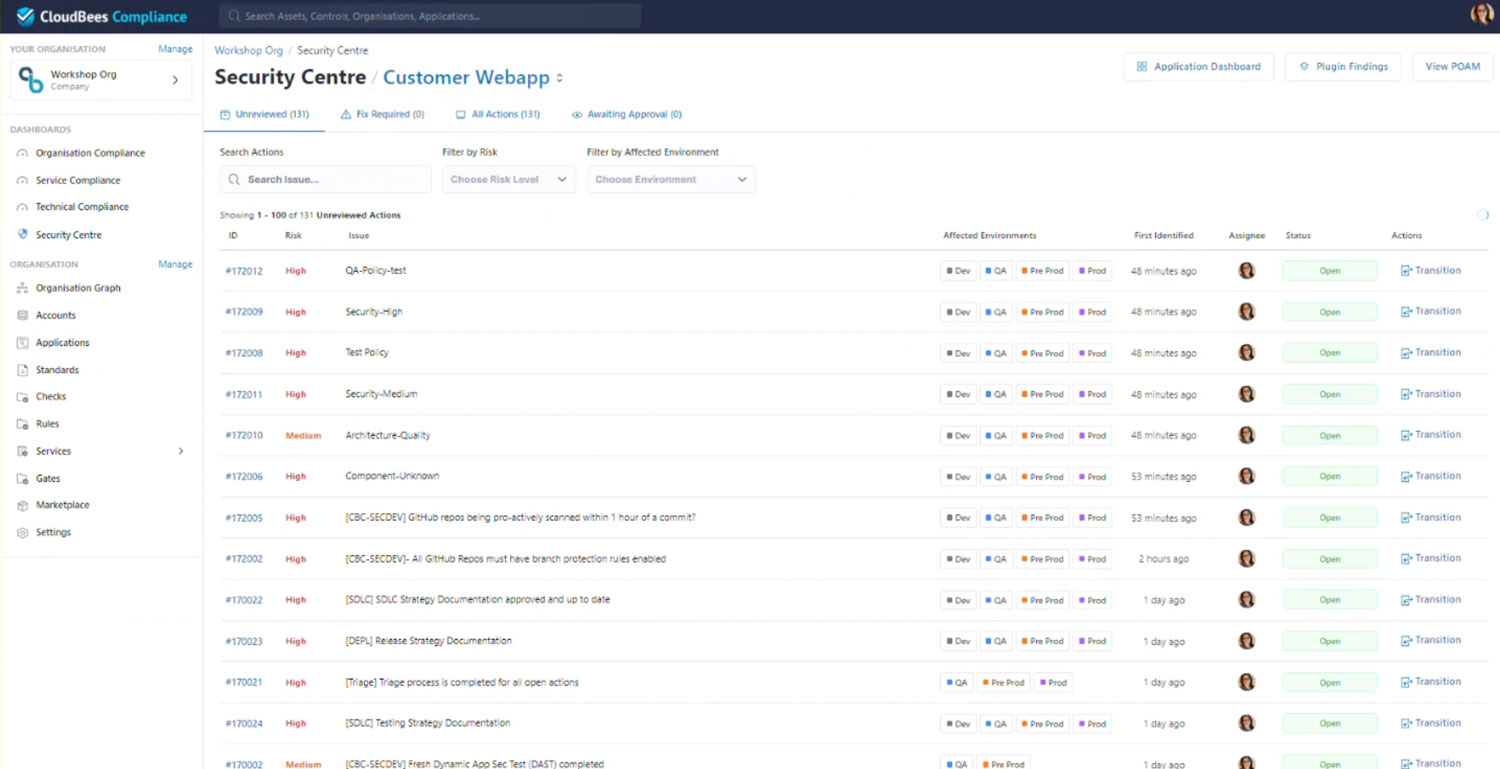Open issue link #170024
Screen dimensions: 1500x769
244,723
